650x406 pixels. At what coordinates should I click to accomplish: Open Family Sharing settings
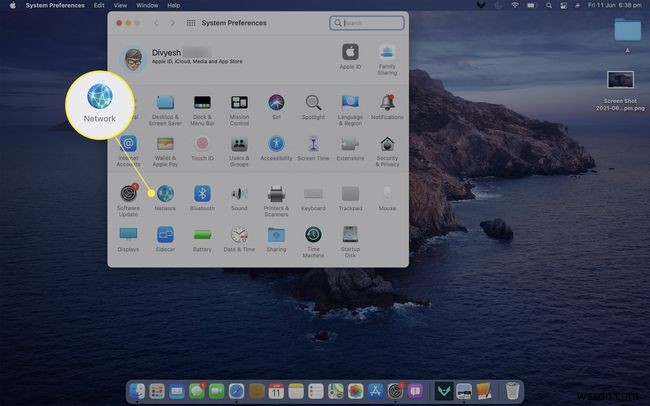(x=387, y=51)
